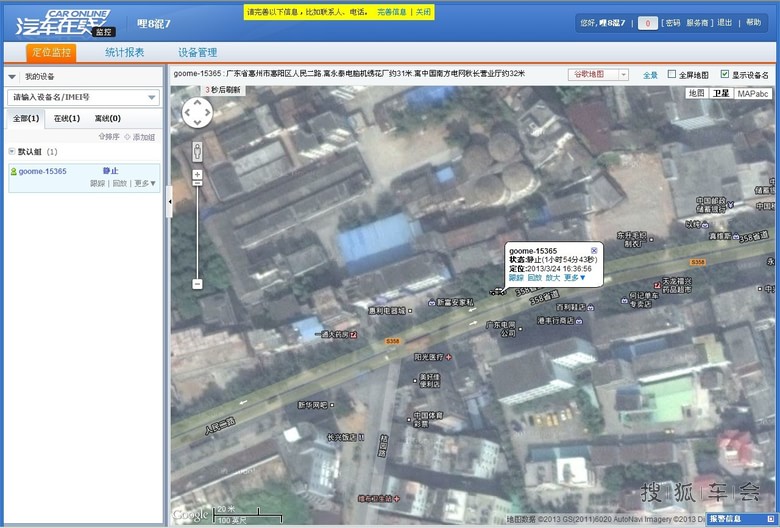The image size is (780, 528).
Task: Switch to the 在线(1) device tab
Action: click(x=67, y=118)
